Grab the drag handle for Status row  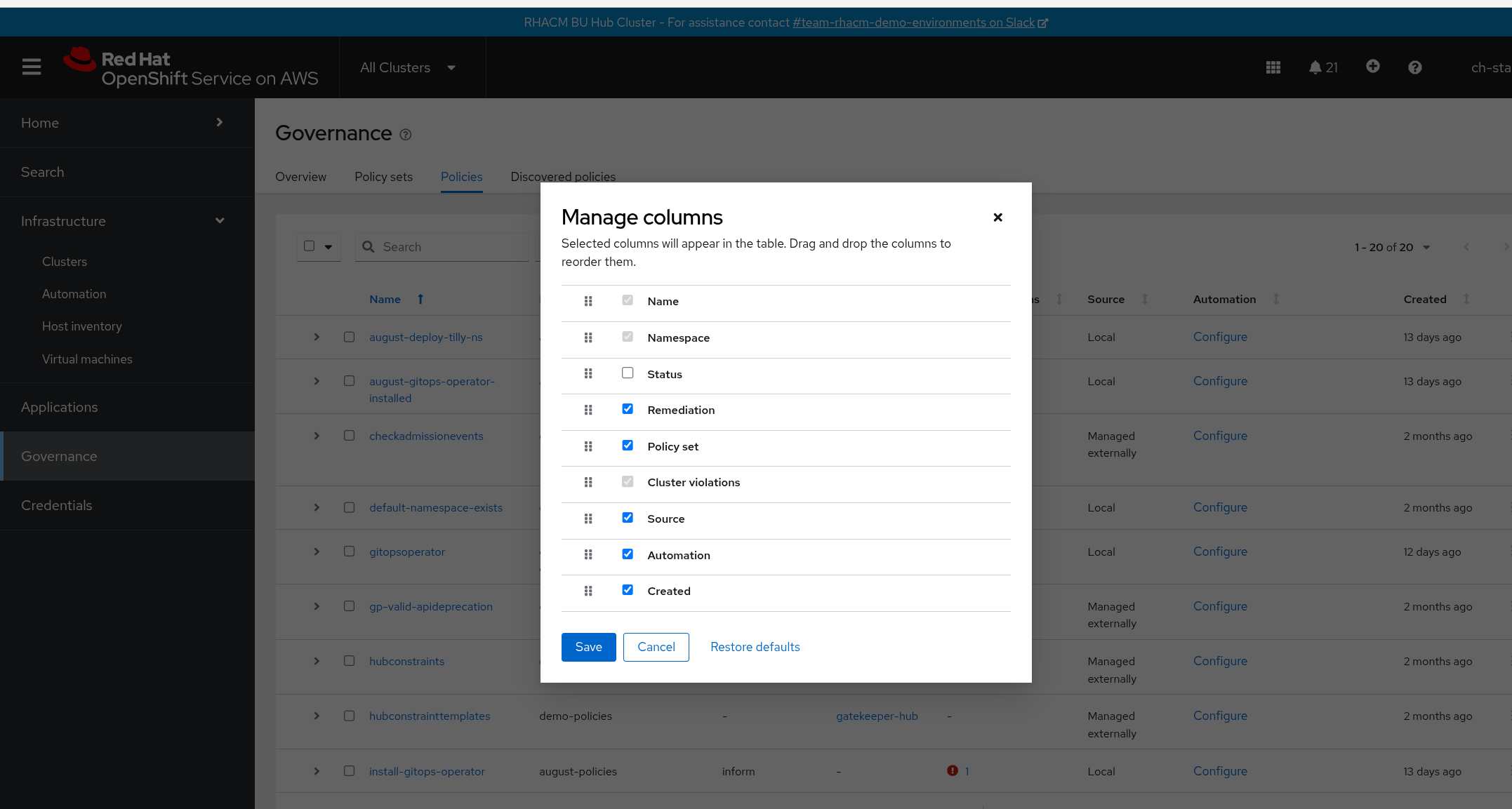(588, 374)
